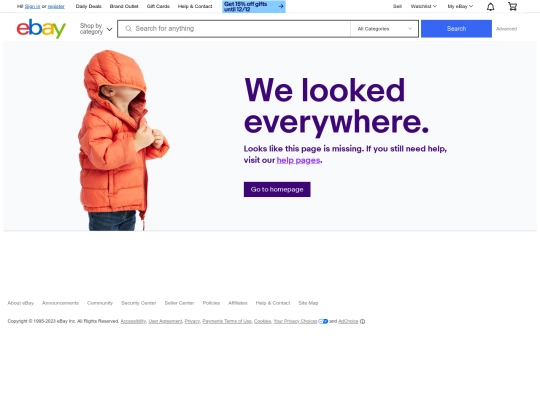This screenshot has width=540, height=405.
Task: Follow the help pages link
Action: (x=298, y=160)
